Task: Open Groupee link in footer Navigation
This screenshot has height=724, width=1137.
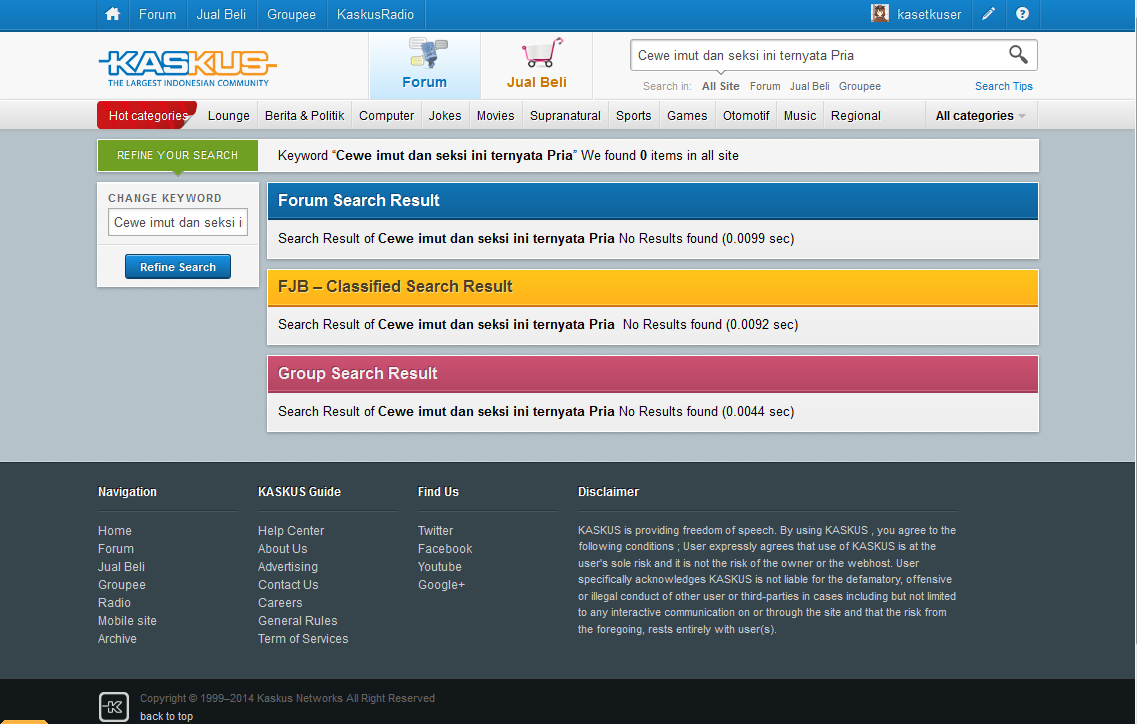Action: [122, 585]
